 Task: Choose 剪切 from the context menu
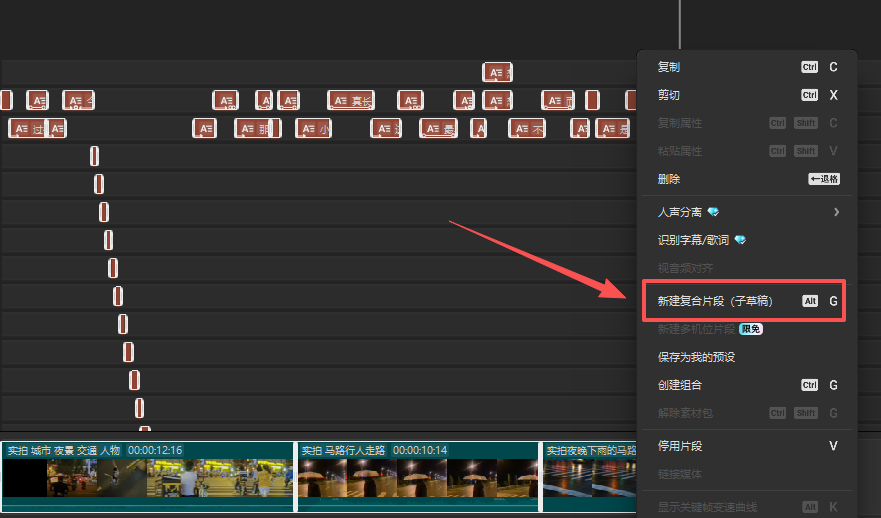[669, 95]
